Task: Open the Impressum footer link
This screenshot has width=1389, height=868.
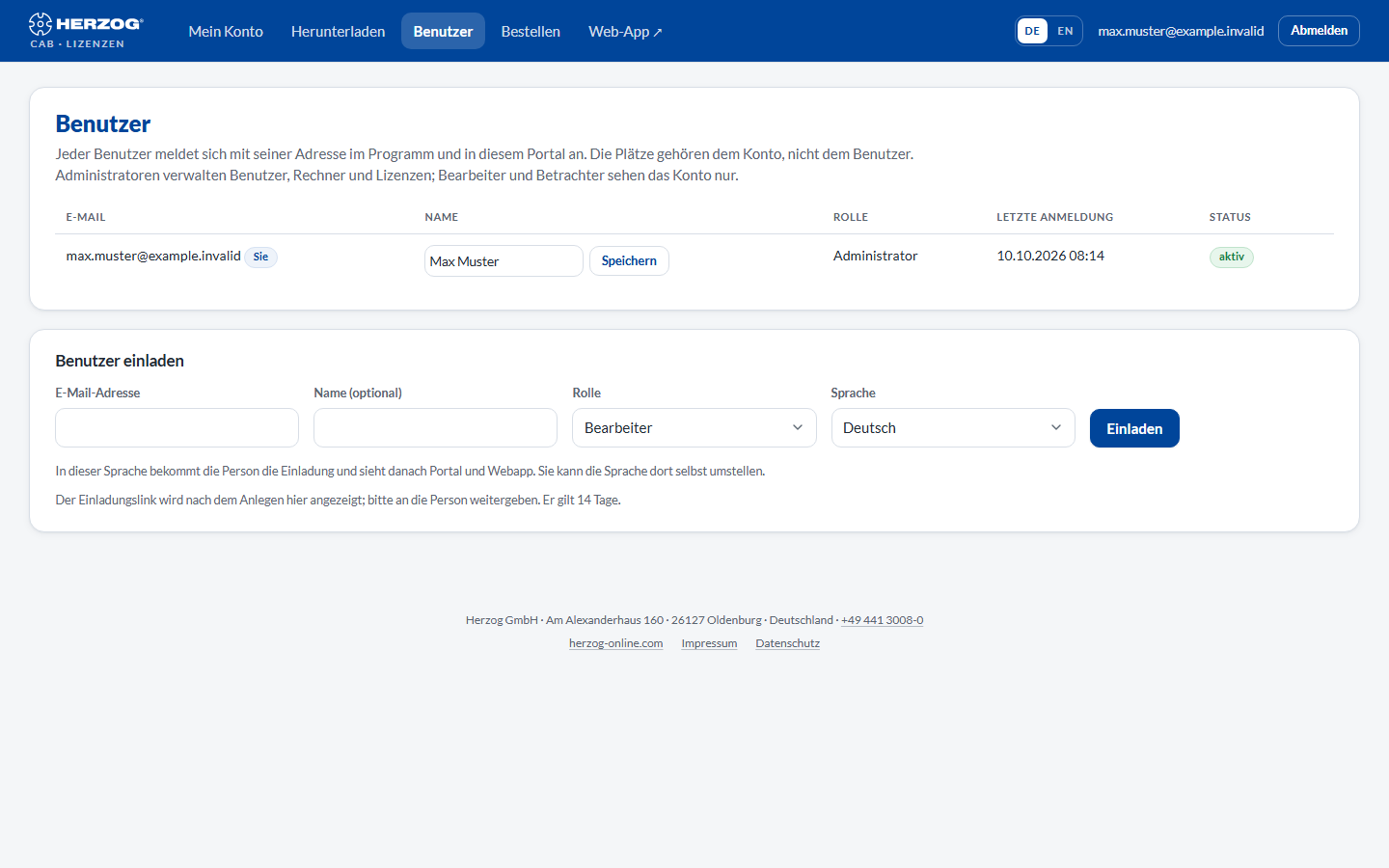Action: point(709,643)
